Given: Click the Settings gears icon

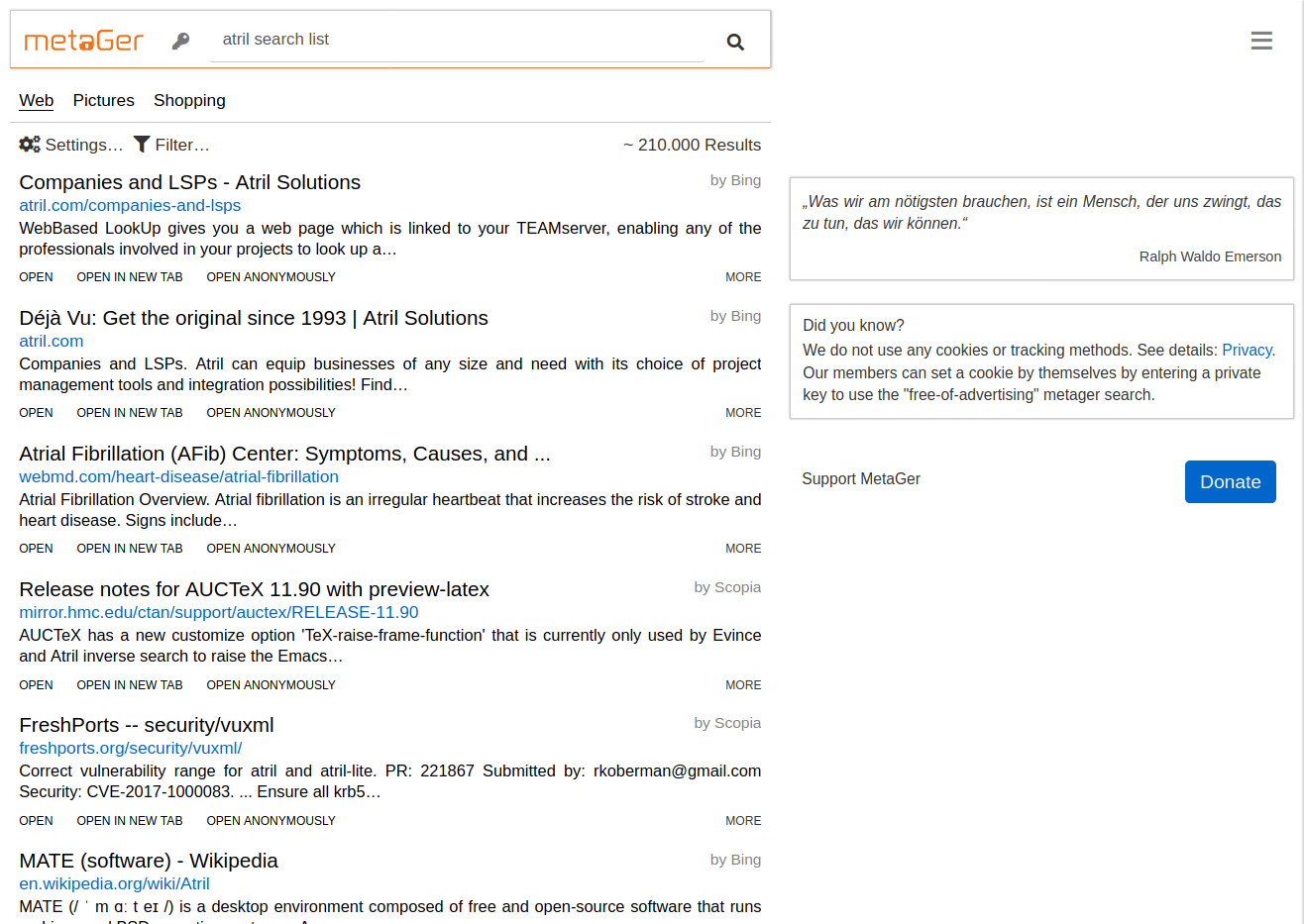Looking at the screenshot, I should point(30,145).
